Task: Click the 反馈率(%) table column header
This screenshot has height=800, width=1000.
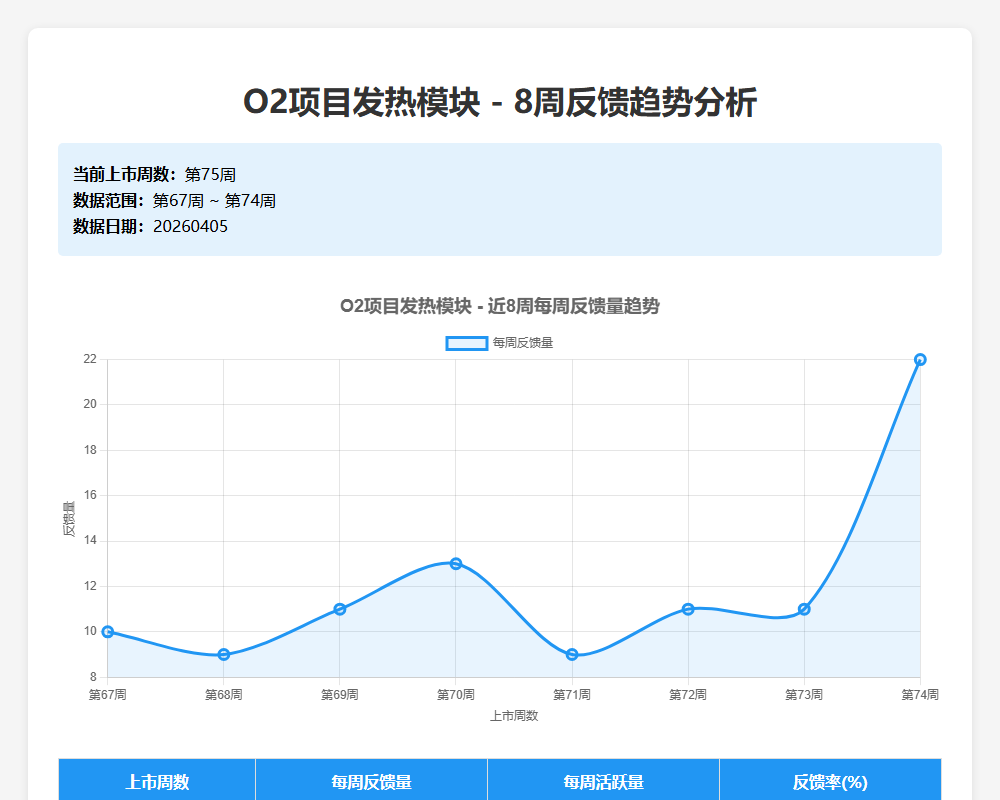Action: click(x=830, y=781)
